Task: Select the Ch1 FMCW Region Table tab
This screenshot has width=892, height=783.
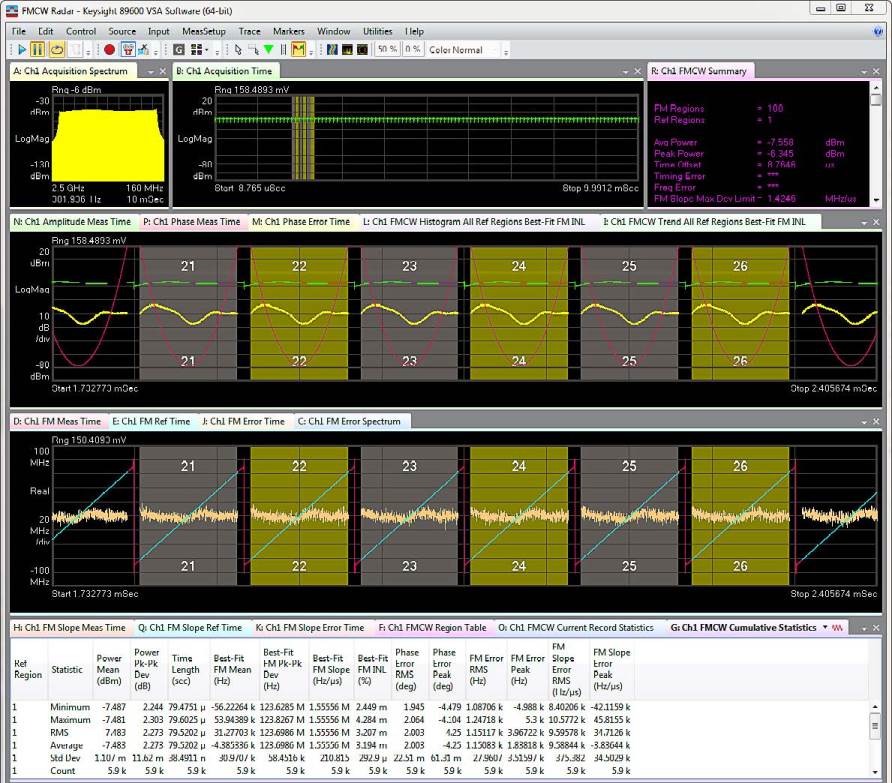Action: [433, 628]
